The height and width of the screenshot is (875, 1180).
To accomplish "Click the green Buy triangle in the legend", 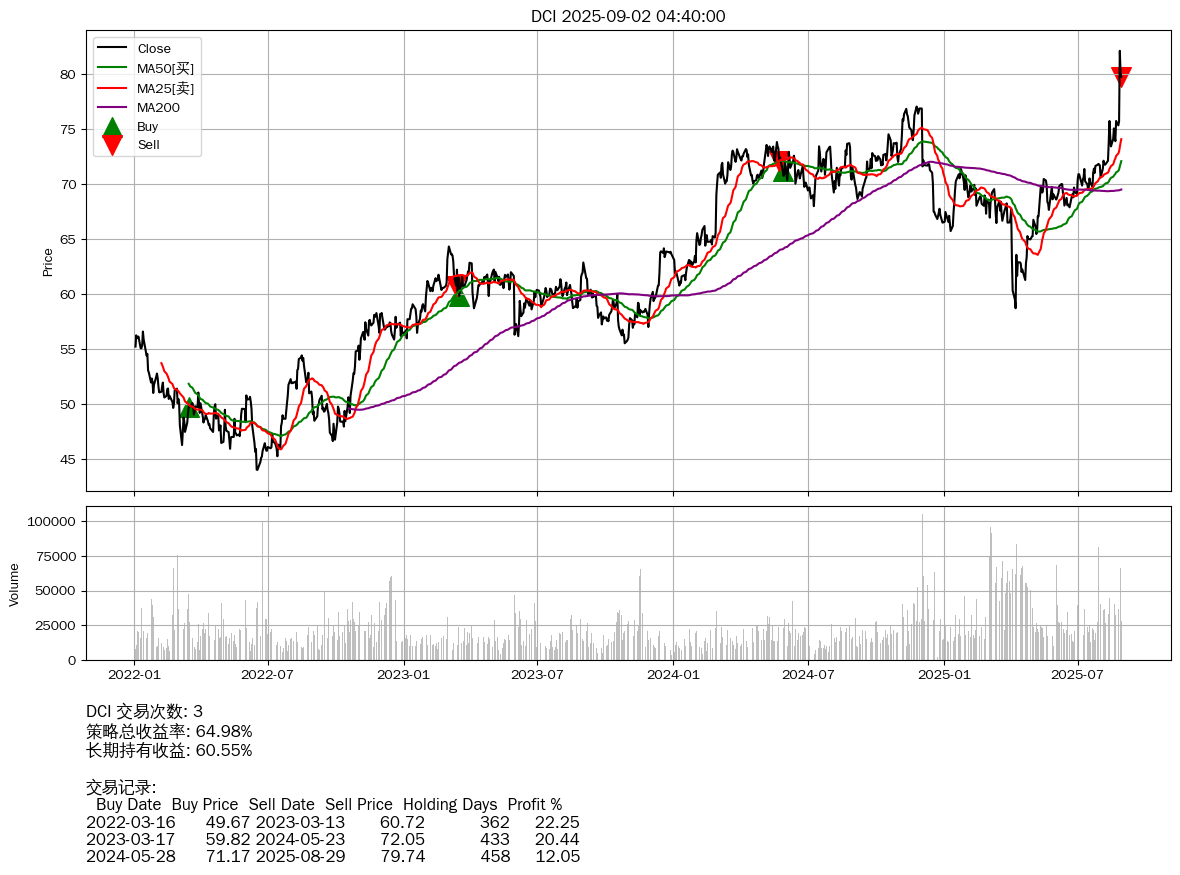I will click(x=112, y=127).
